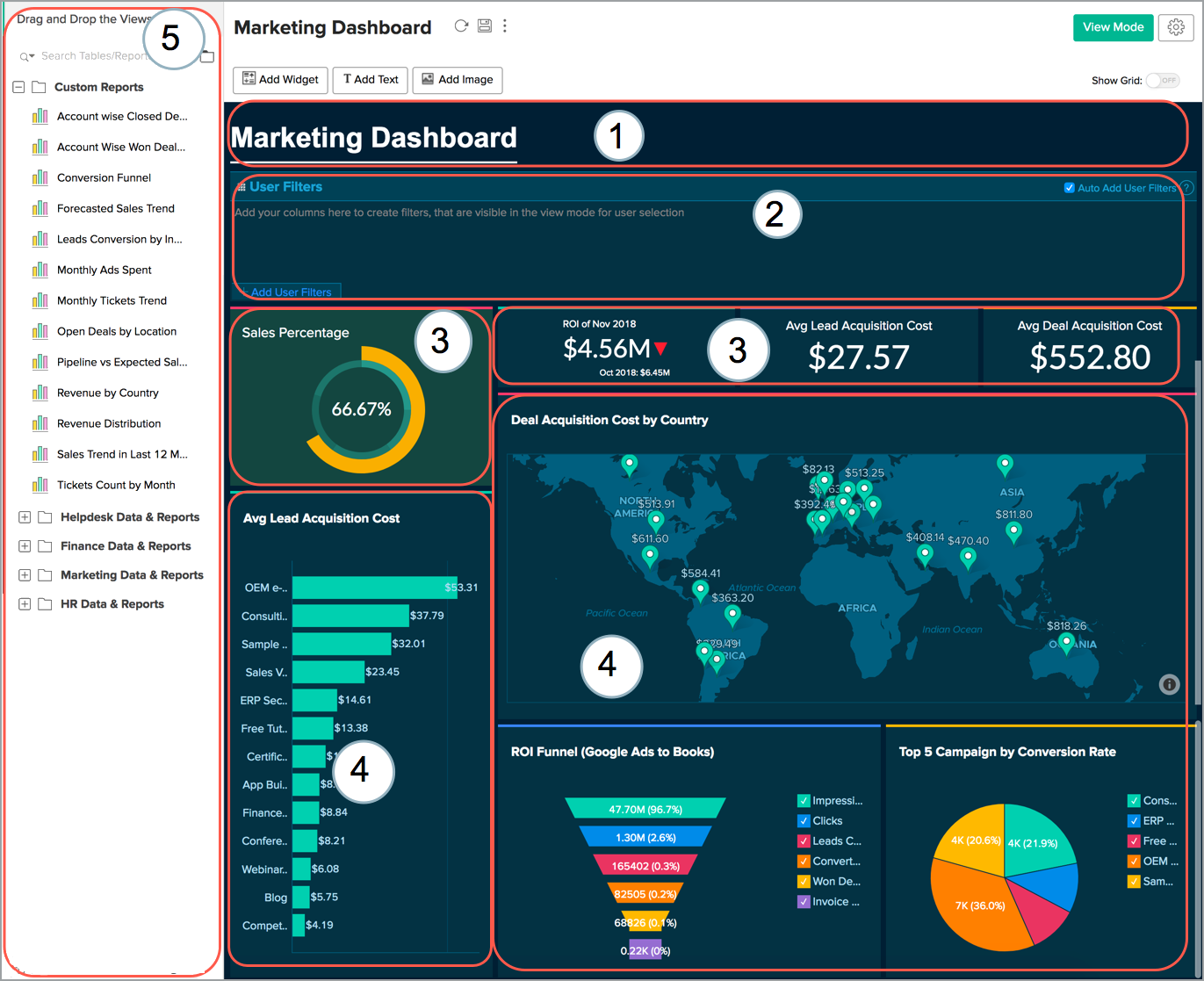The image size is (1204, 981).
Task: Open the settings gear icon
Action: pos(1176,27)
